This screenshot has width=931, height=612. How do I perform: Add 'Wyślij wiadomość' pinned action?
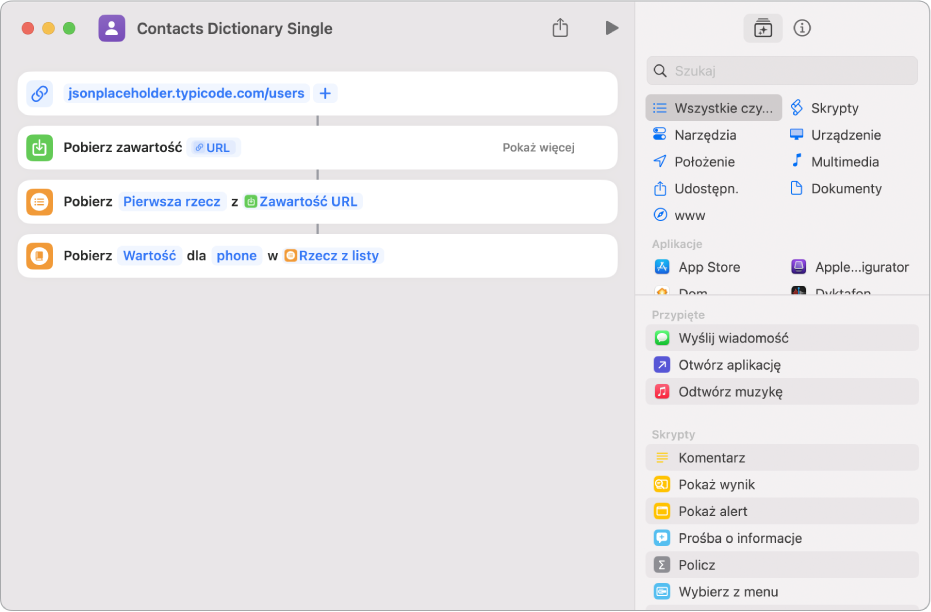pyautogui.click(x=732, y=338)
